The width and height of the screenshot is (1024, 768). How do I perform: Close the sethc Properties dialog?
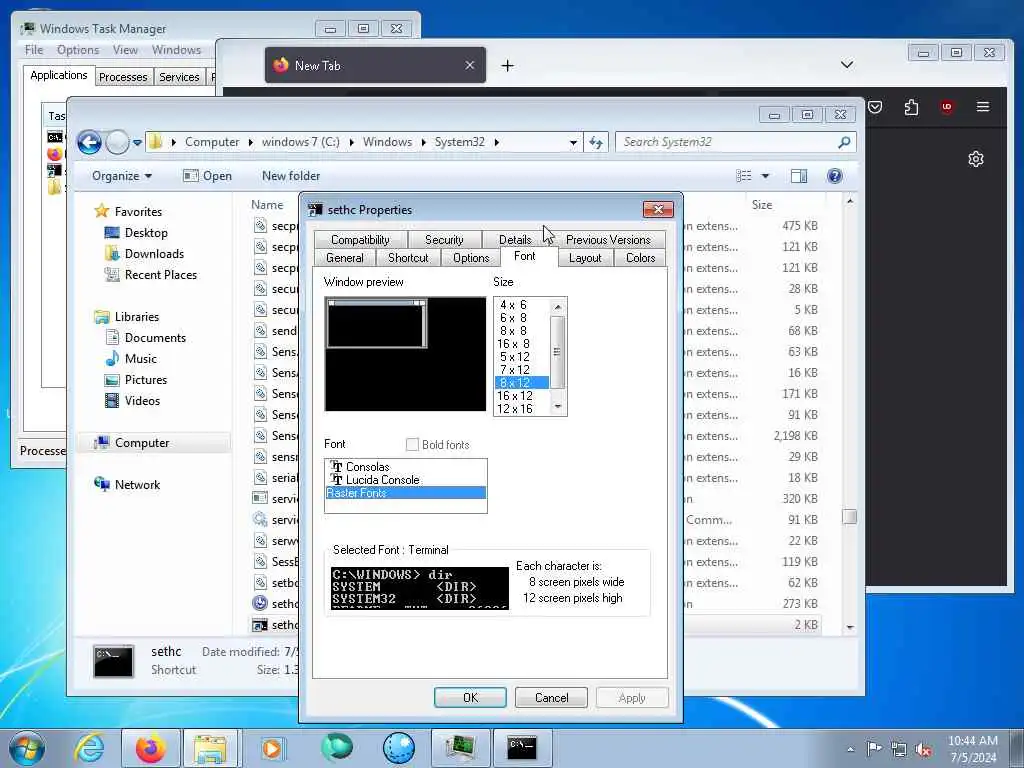[x=658, y=209]
